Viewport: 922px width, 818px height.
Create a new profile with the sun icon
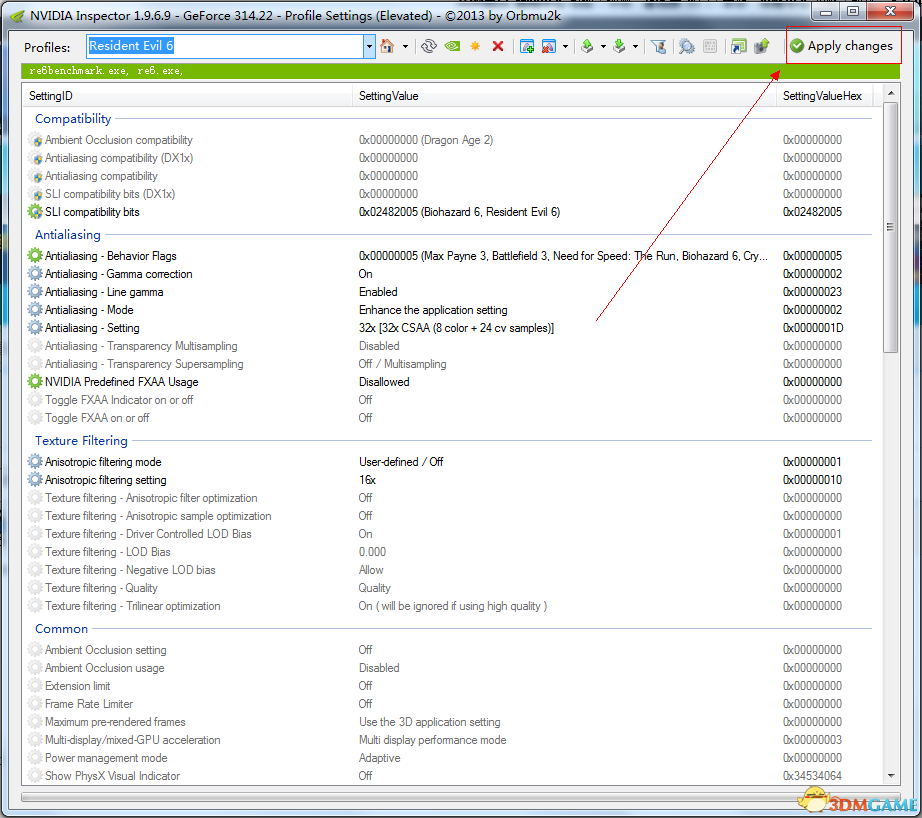click(475, 46)
